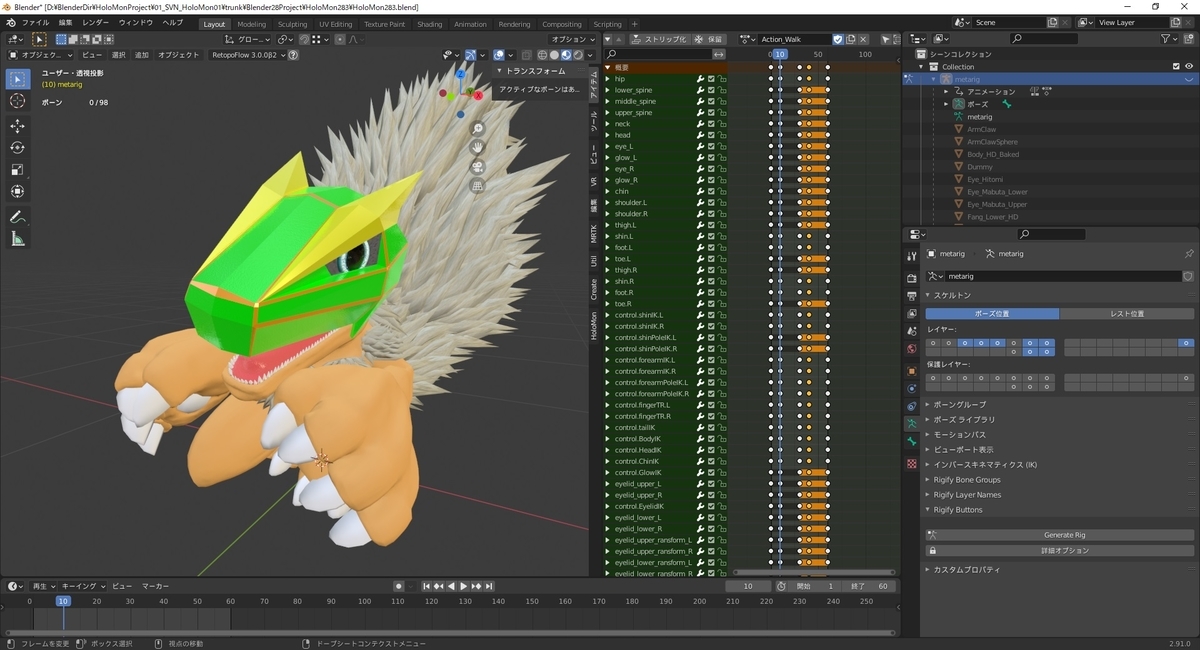Open the ウィンドウ menu

136,22
